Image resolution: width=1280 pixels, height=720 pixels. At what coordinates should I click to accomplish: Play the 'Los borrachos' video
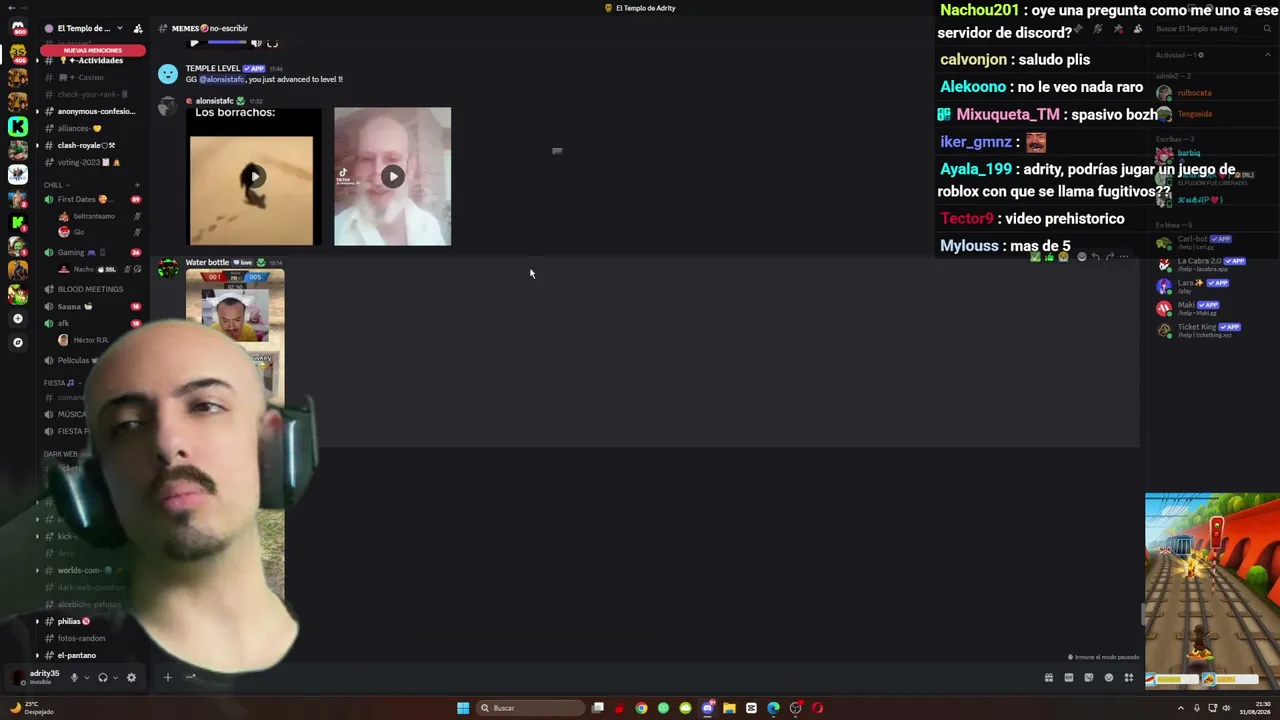pyautogui.click(x=254, y=177)
